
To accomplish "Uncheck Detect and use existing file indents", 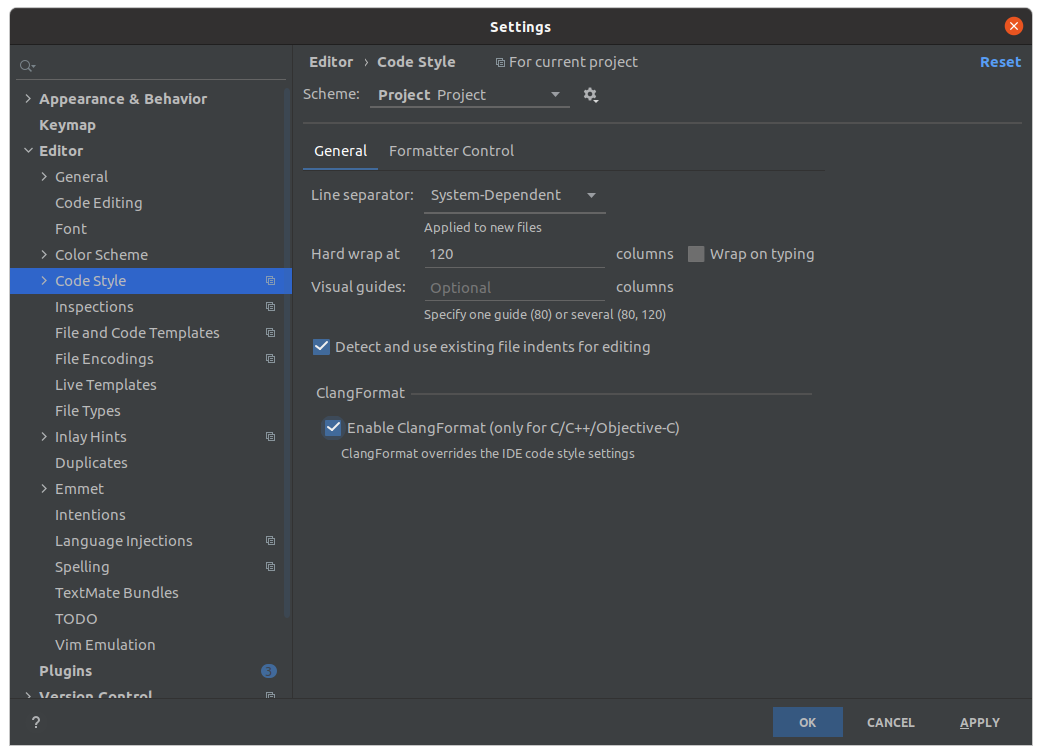I will [x=321, y=347].
